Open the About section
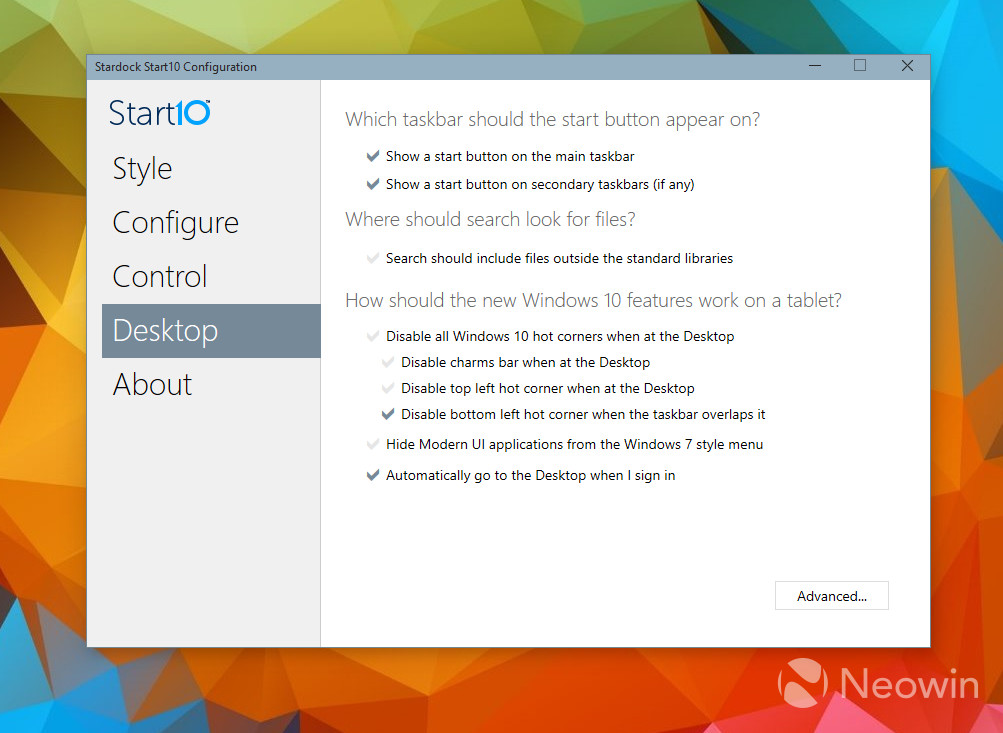Viewport: 1003px width, 733px height. pyautogui.click(x=152, y=384)
